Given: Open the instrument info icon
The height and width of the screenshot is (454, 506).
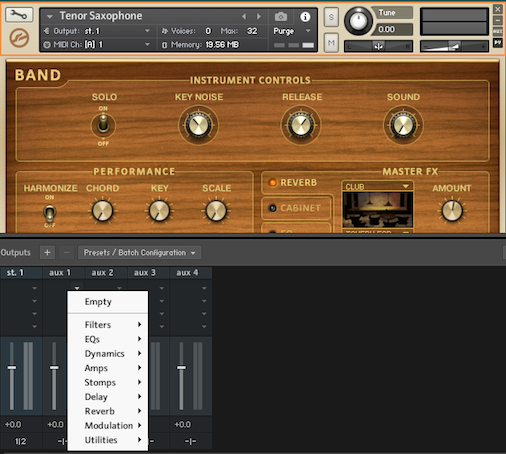Looking at the screenshot, I should tap(305, 16).
